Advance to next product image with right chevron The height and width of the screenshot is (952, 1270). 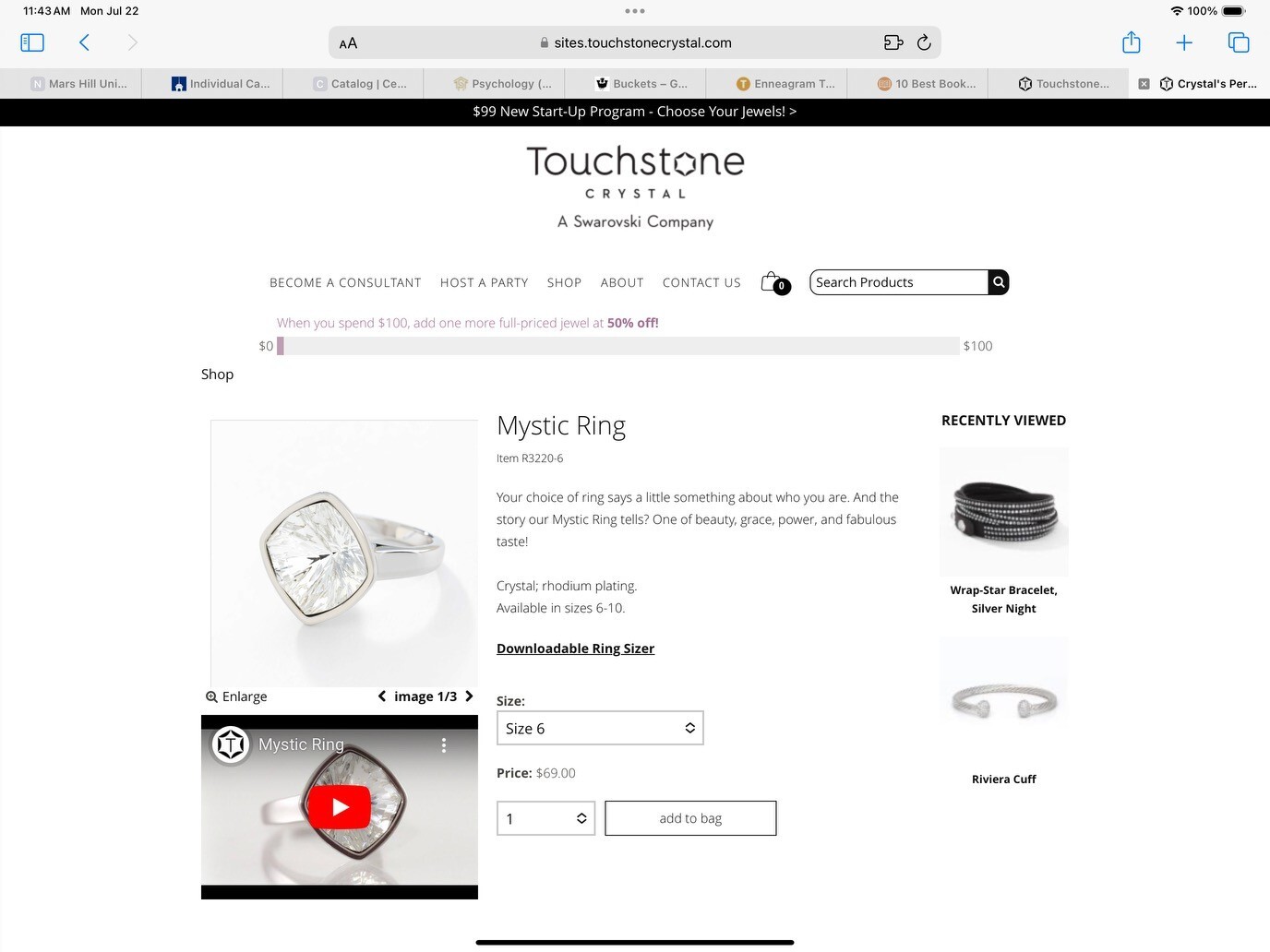470,696
